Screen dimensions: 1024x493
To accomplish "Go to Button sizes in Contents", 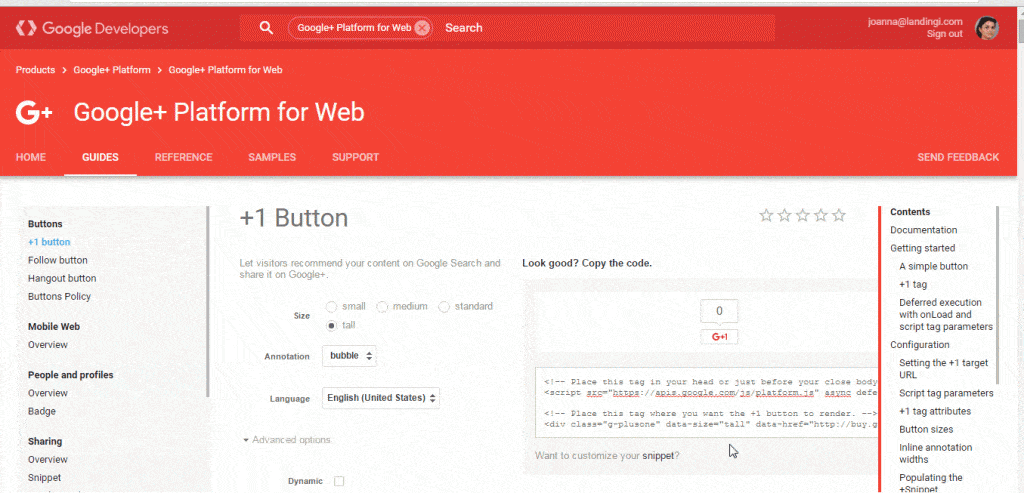I will [x=926, y=430].
